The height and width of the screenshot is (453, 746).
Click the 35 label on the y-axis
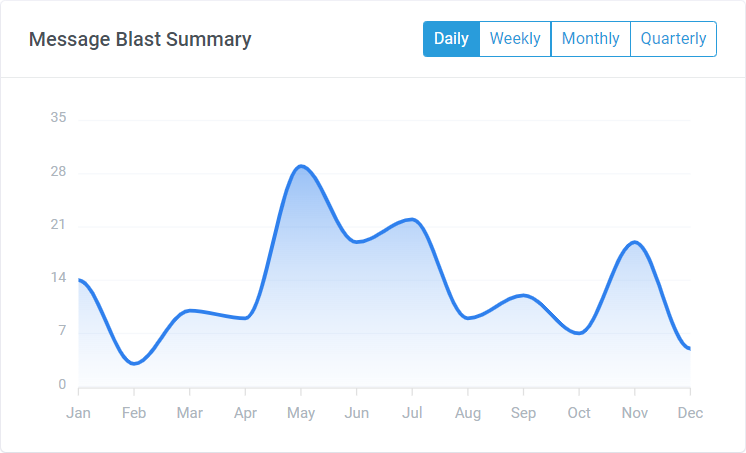click(x=58, y=118)
